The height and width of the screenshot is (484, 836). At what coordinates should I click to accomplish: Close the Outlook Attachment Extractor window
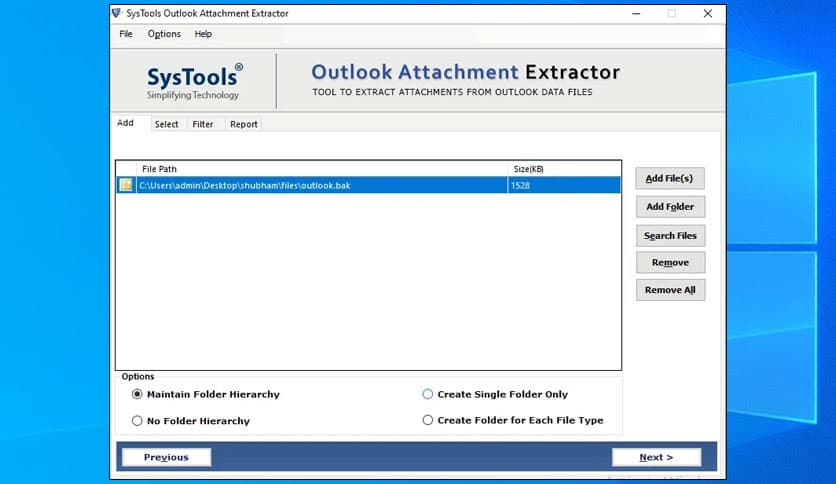point(708,13)
